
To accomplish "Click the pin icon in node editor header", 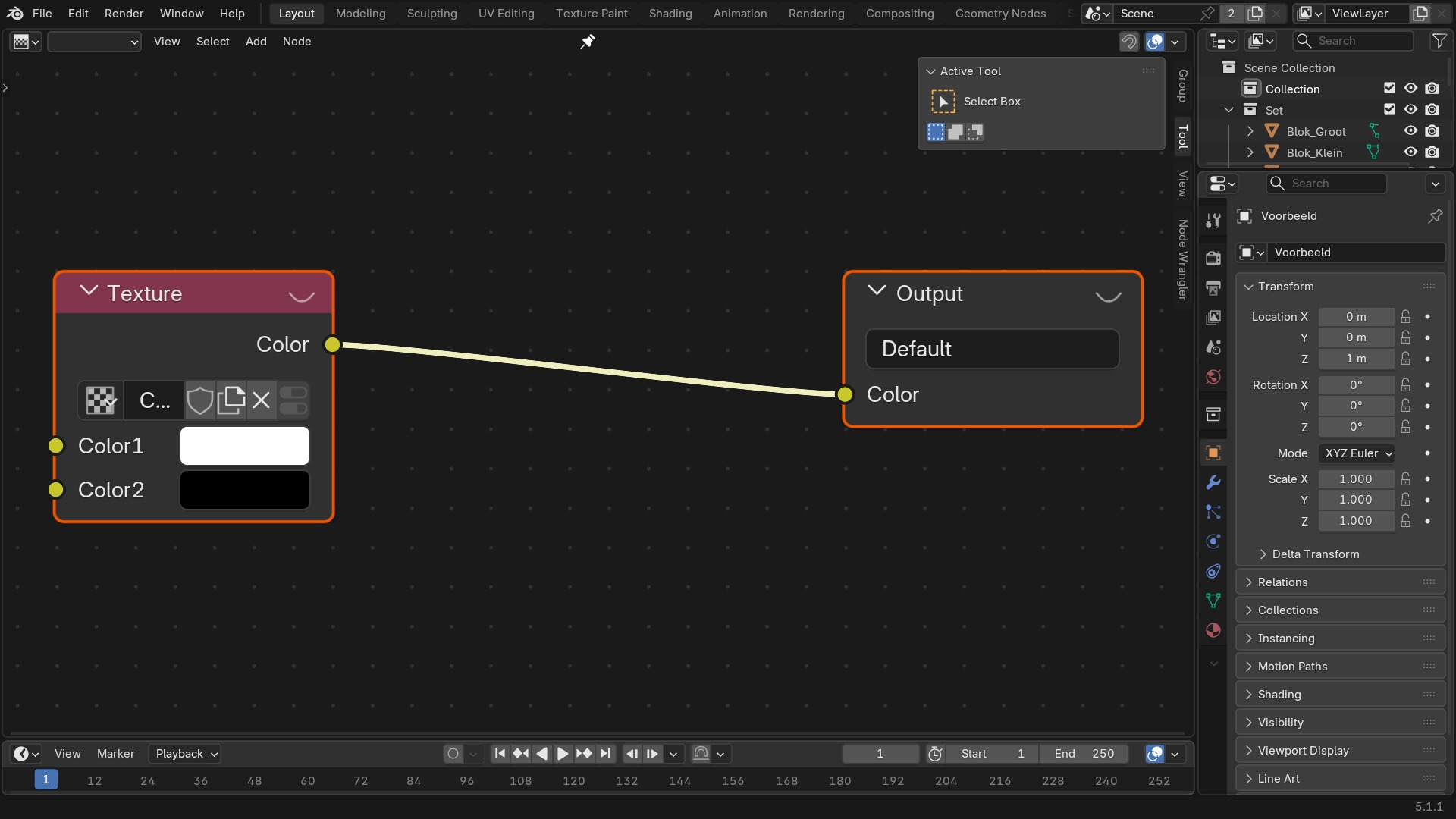I will 588,42.
